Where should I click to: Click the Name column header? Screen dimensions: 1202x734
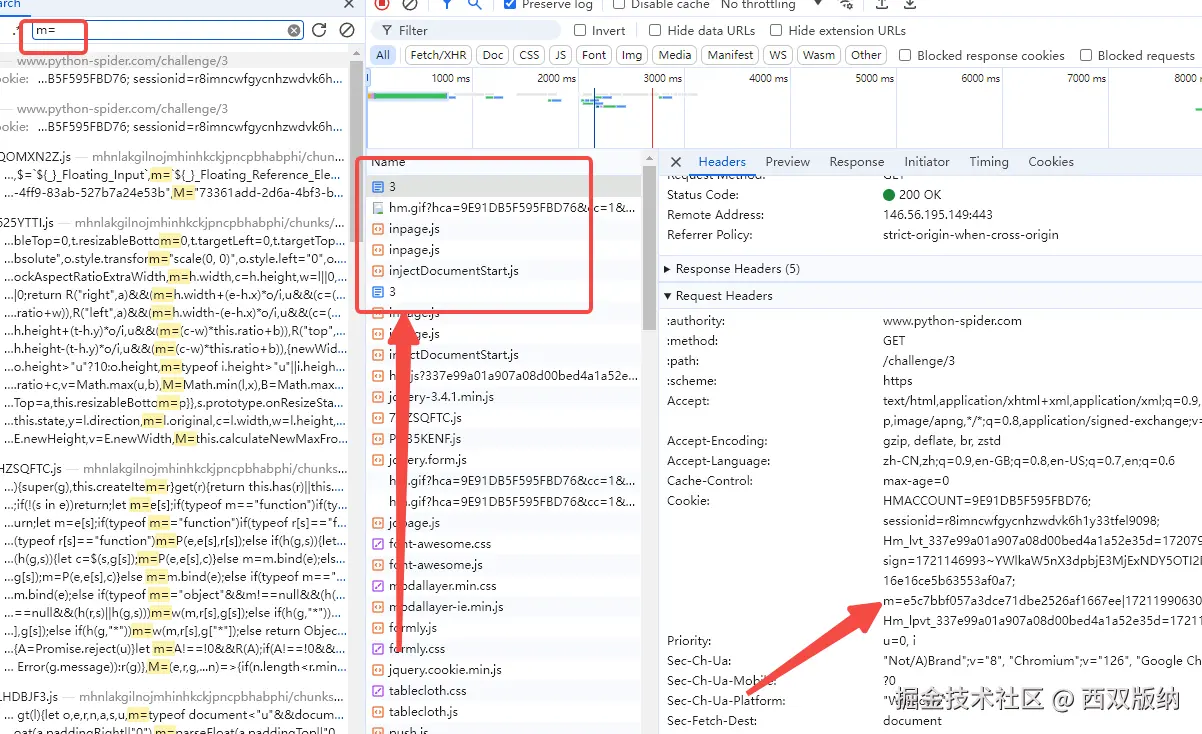(388, 161)
